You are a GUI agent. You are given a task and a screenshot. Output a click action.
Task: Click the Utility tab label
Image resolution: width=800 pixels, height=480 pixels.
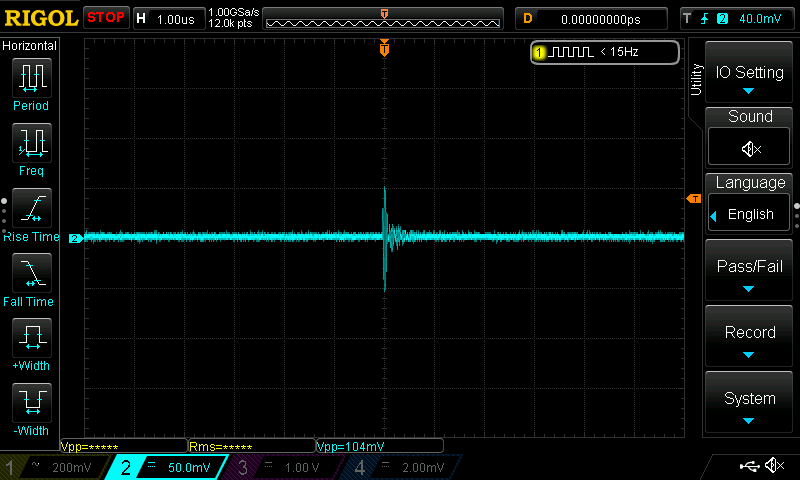696,80
